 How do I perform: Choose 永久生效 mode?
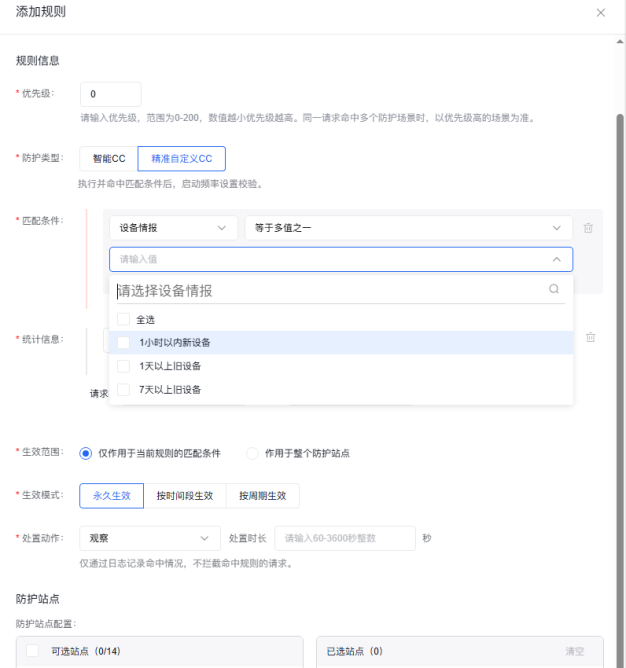112,495
